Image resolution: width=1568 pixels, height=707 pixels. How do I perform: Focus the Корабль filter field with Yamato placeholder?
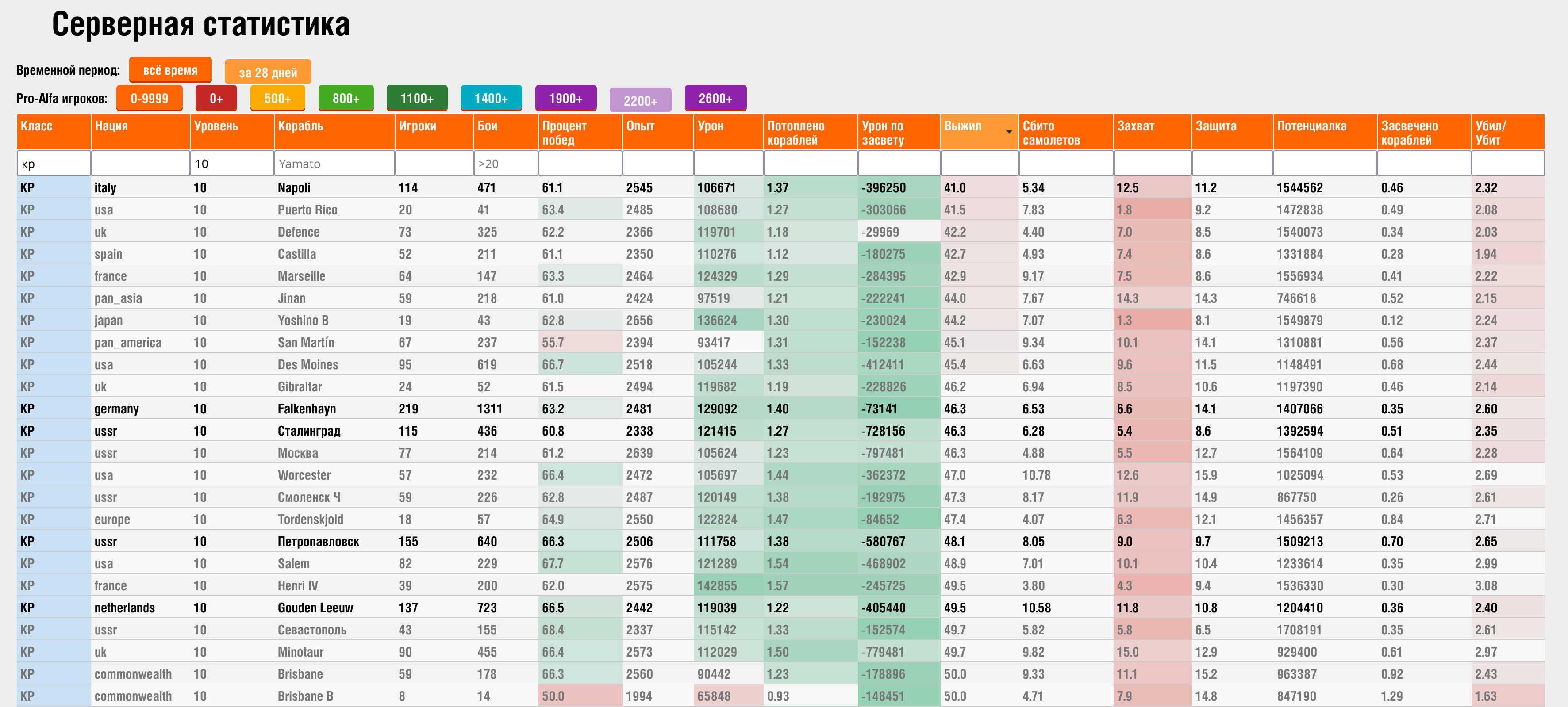pos(334,164)
